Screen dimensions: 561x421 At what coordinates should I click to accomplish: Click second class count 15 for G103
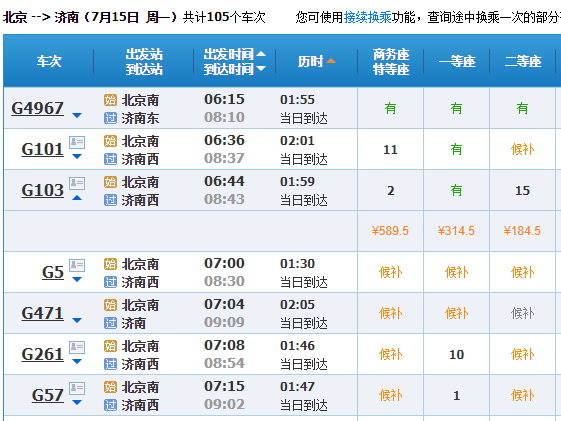[522, 190]
